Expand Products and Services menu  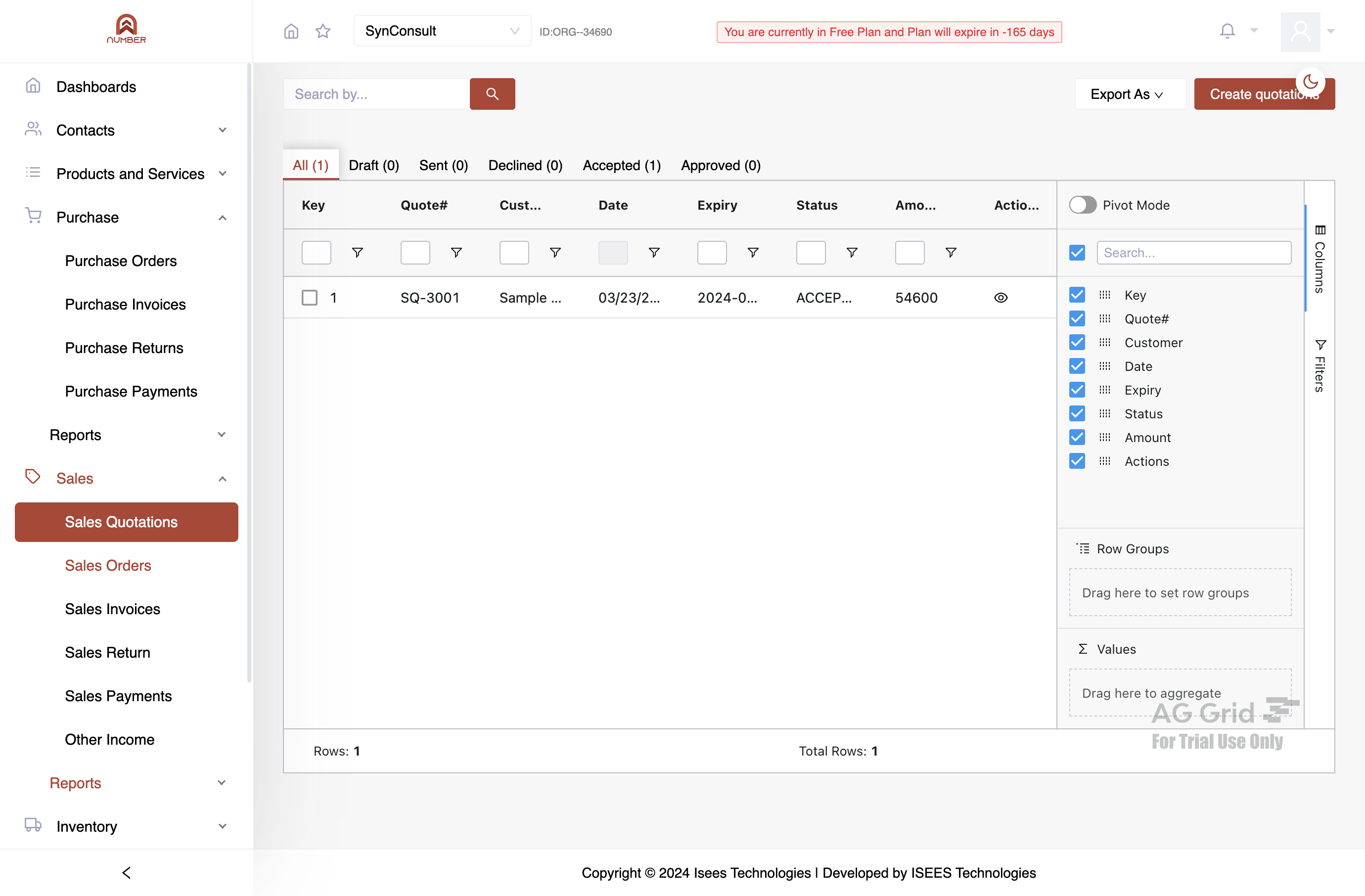pyautogui.click(x=126, y=174)
